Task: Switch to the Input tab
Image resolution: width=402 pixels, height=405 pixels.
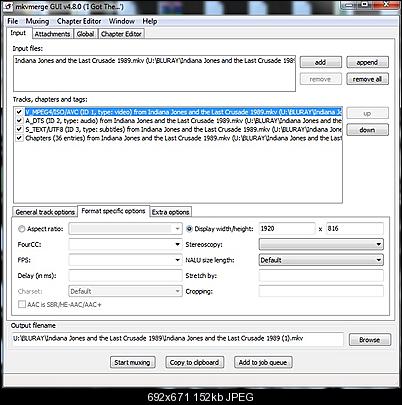Action: [x=19, y=33]
